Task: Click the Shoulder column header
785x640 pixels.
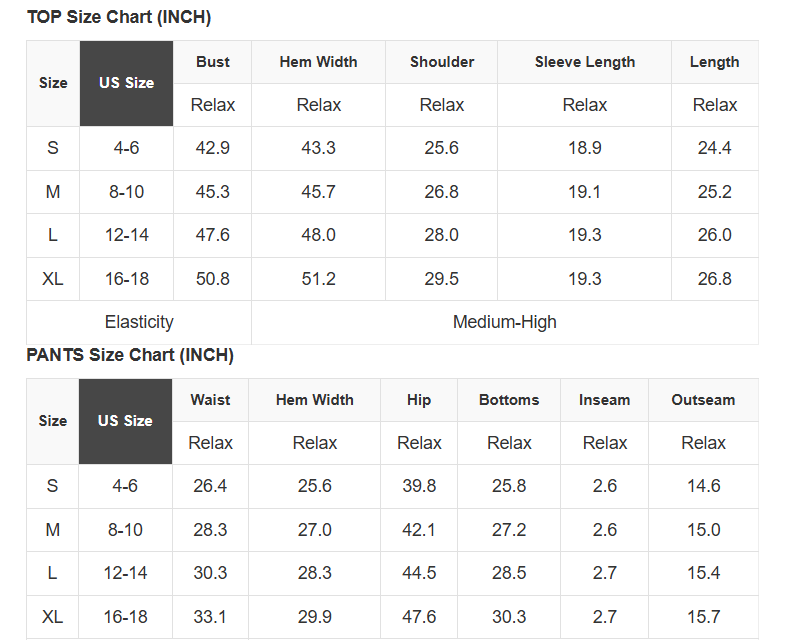Action: tap(442, 62)
